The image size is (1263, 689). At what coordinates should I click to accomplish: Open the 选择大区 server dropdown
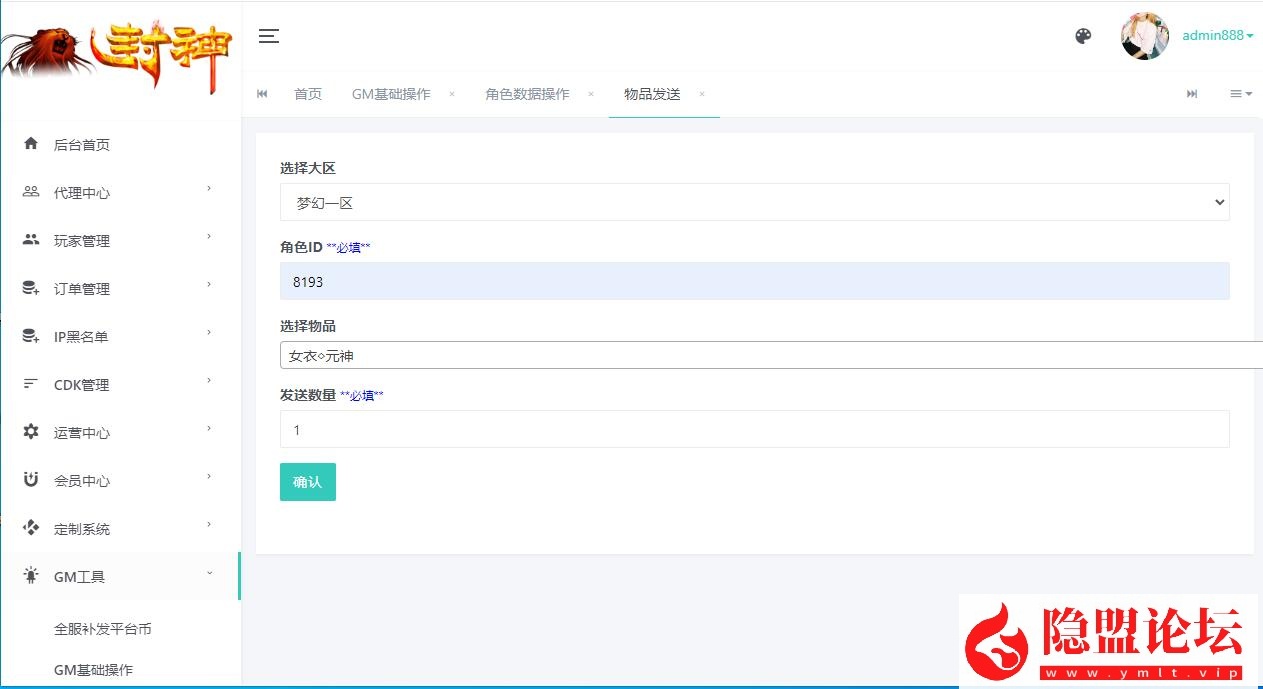click(754, 202)
